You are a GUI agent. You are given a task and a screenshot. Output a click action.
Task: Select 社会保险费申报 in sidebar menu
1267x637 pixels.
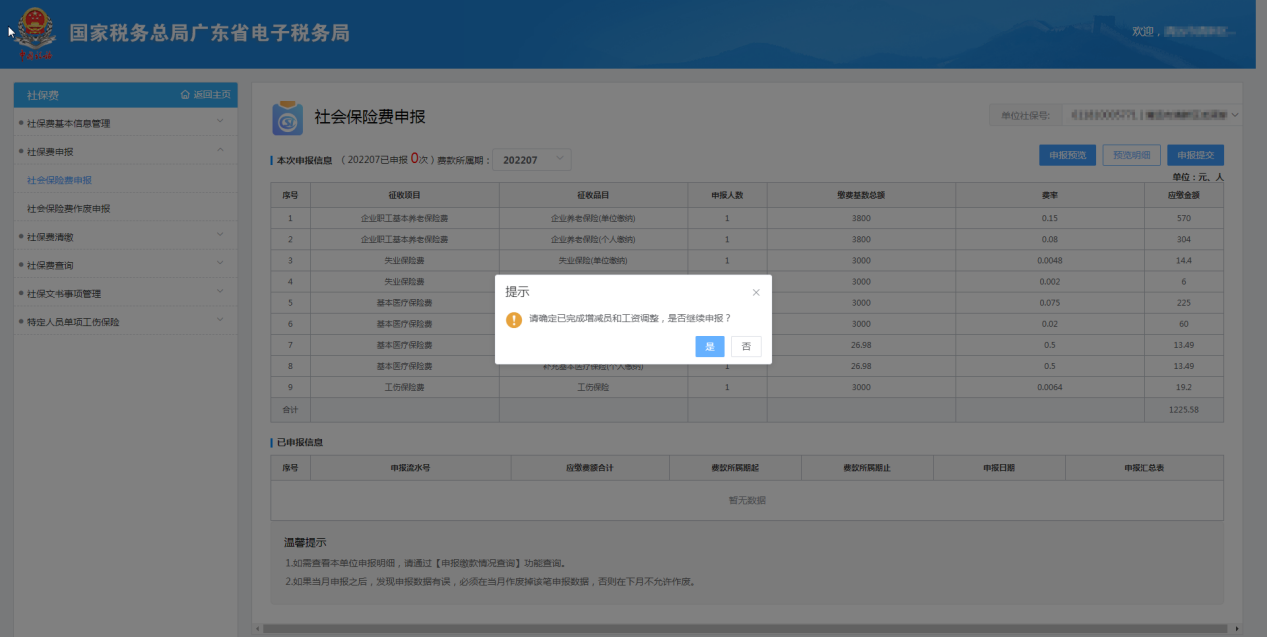[60, 180]
